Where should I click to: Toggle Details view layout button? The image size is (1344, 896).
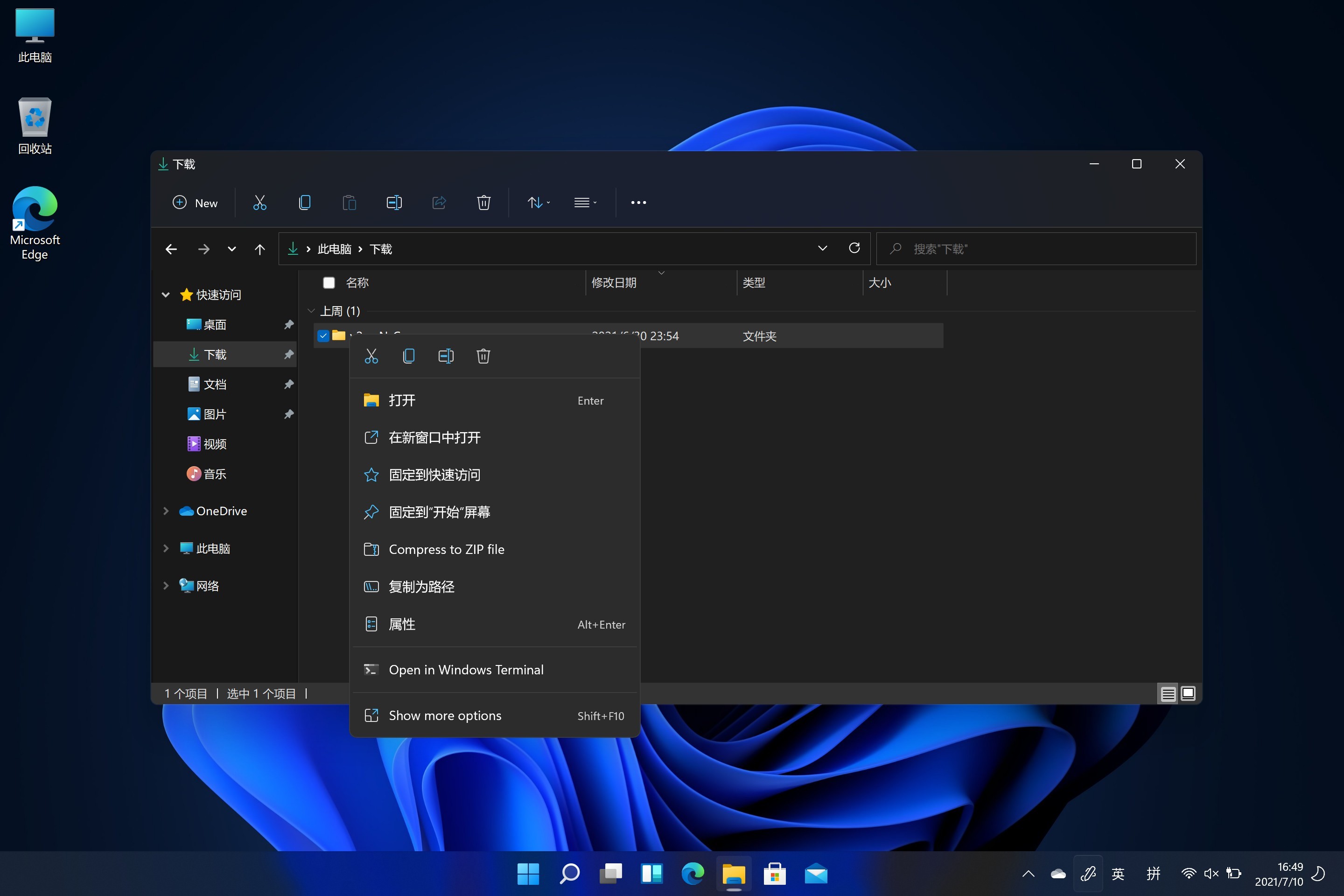click(1168, 693)
